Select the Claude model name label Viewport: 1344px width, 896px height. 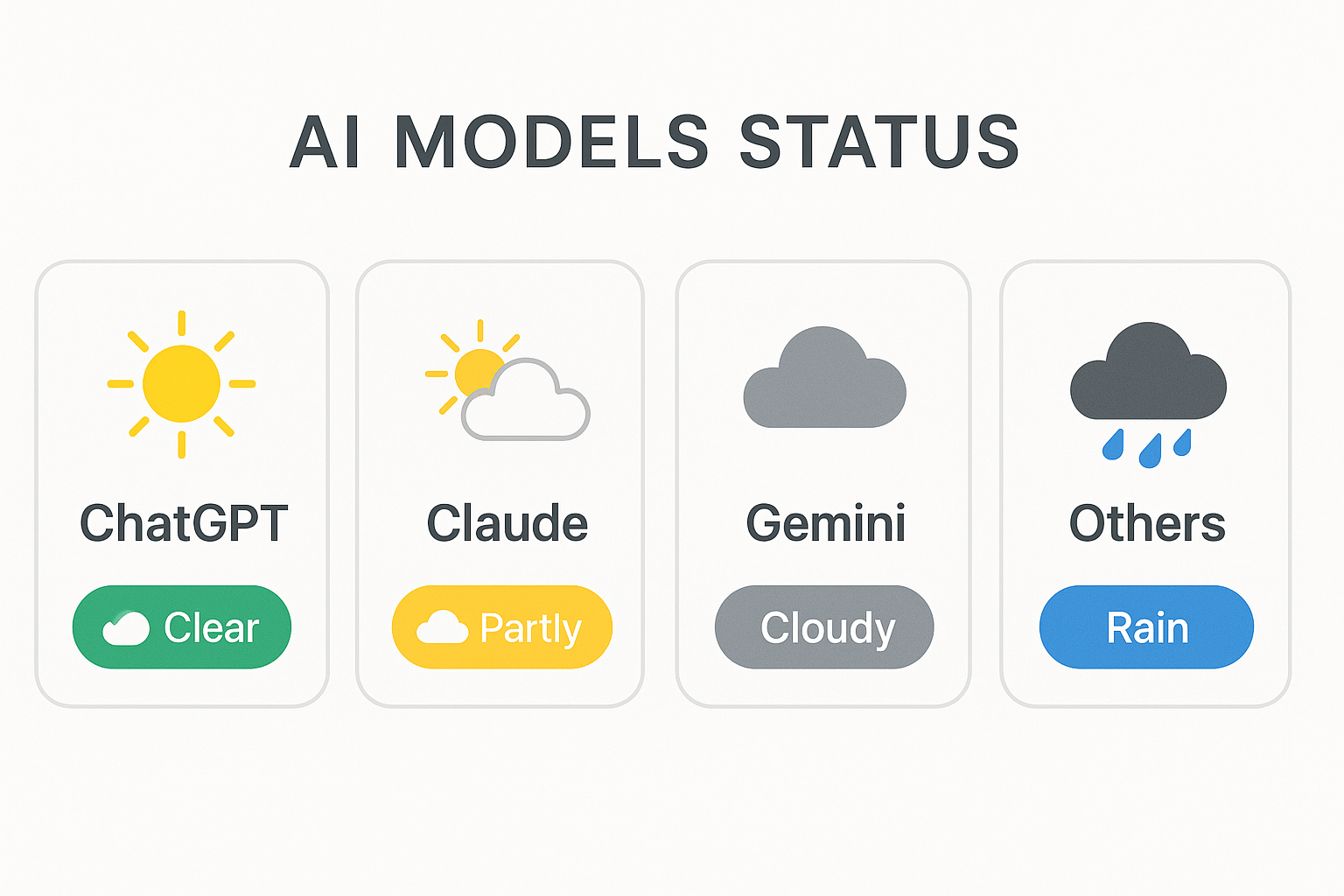507,523
